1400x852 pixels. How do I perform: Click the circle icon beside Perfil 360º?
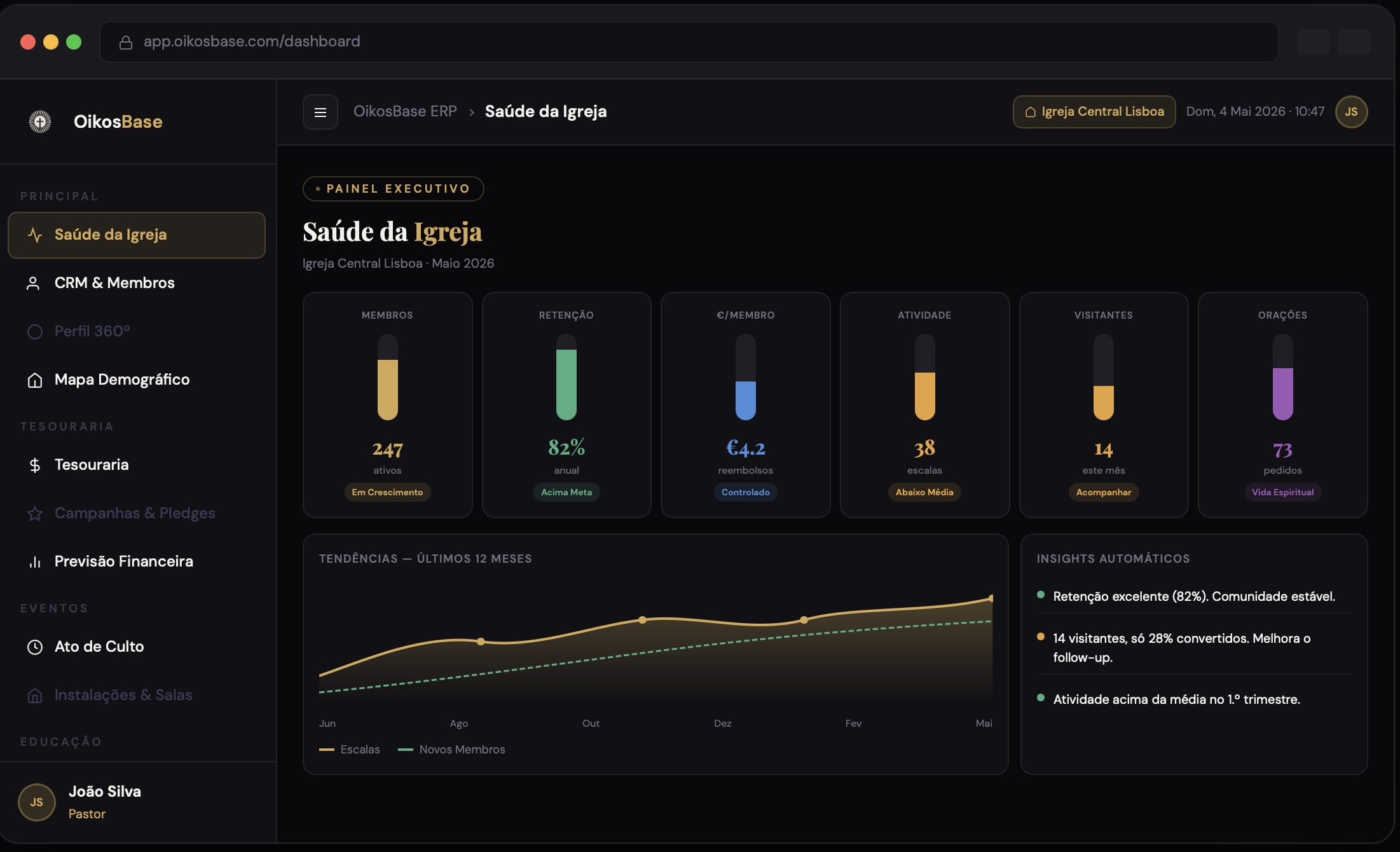click(x=35, y=331)
